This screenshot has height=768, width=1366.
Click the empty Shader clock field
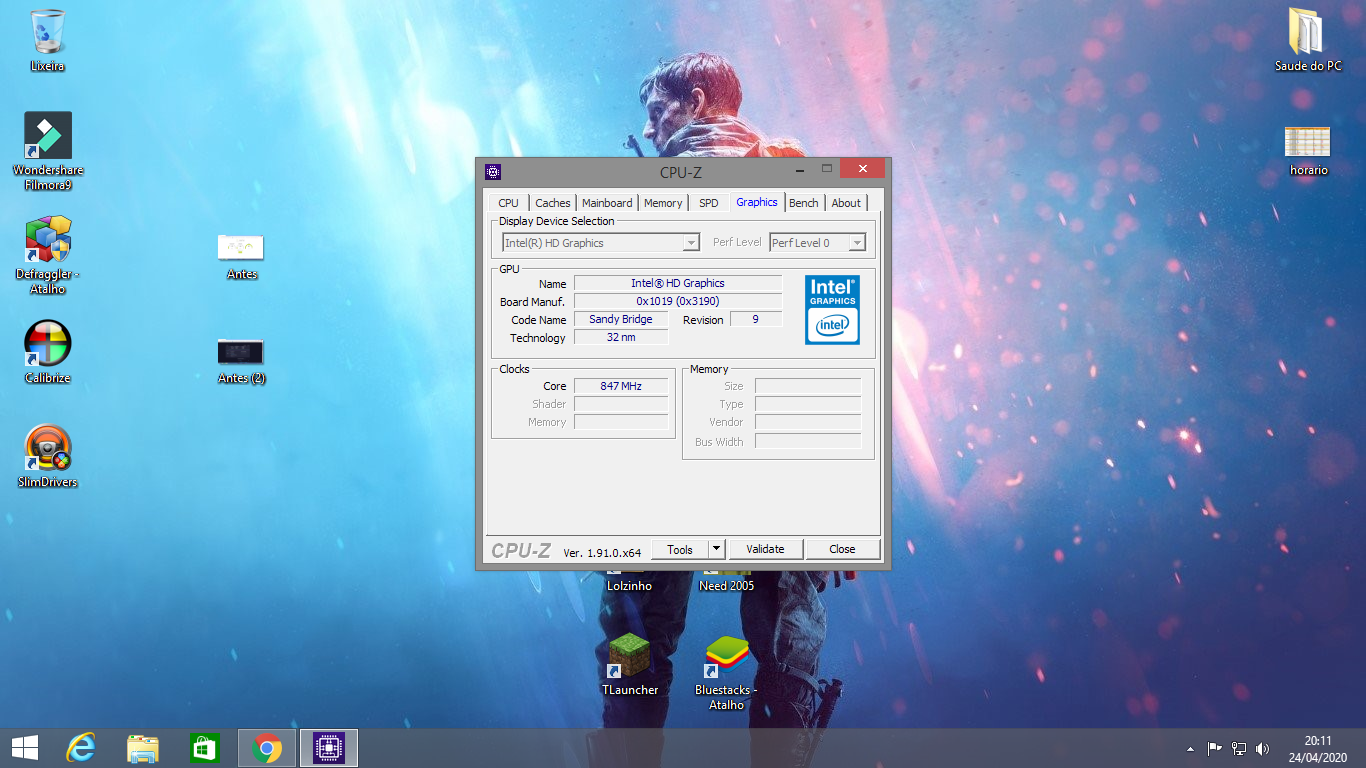click(621, 404)
